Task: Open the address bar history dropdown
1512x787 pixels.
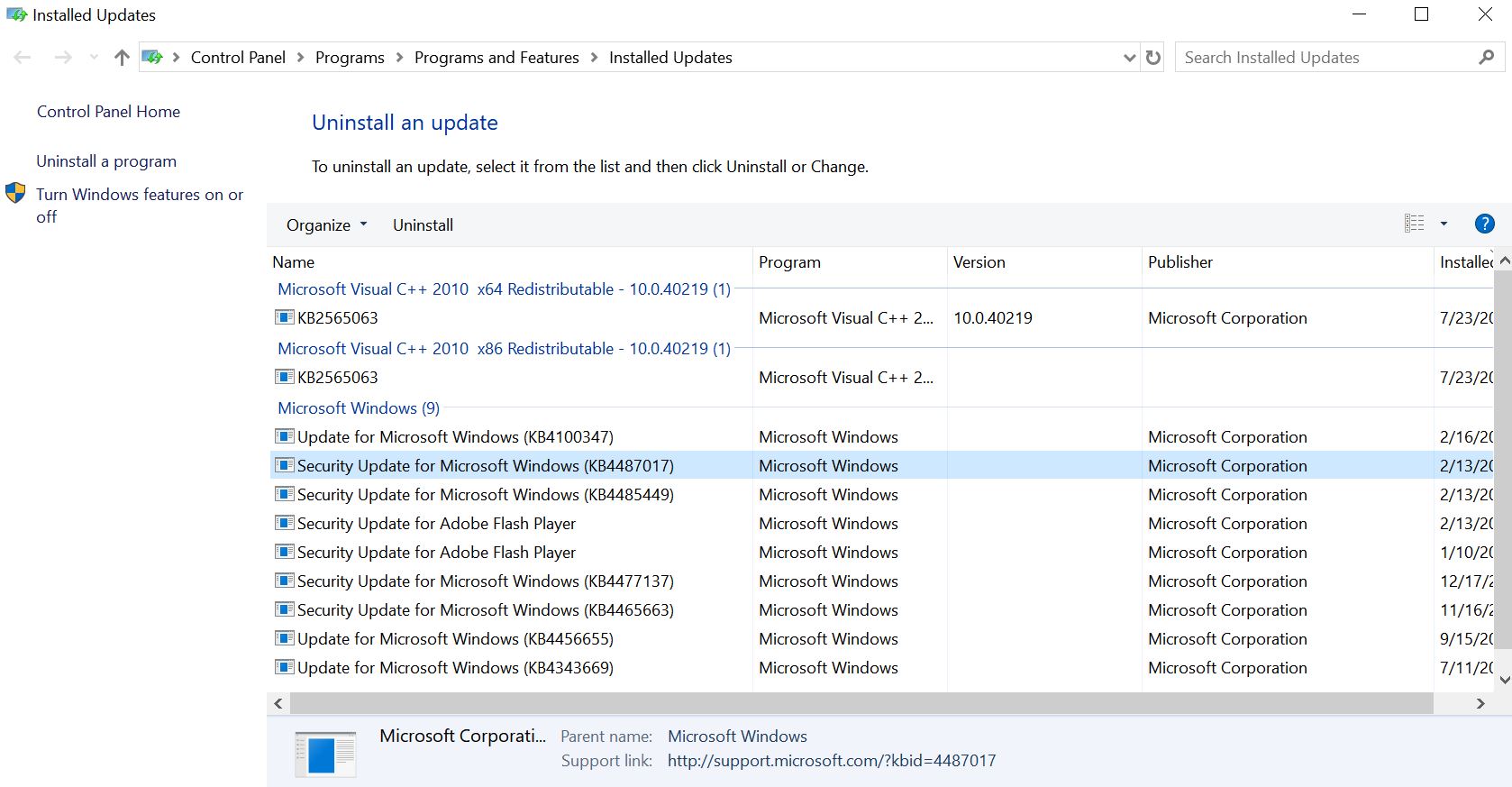Action: (x=1129, y=58)
